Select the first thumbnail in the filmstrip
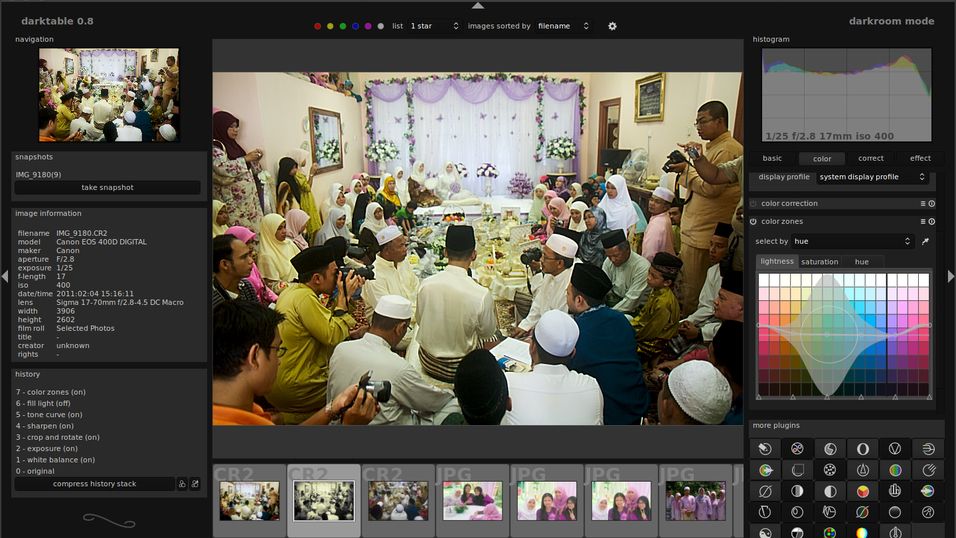 point(249,501)
